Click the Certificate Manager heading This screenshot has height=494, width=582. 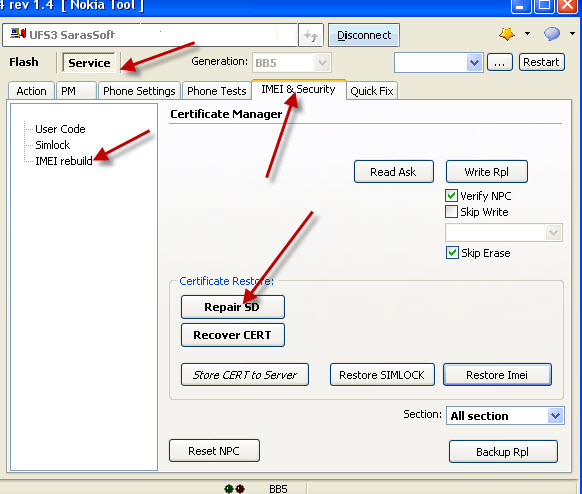point(226,114)
